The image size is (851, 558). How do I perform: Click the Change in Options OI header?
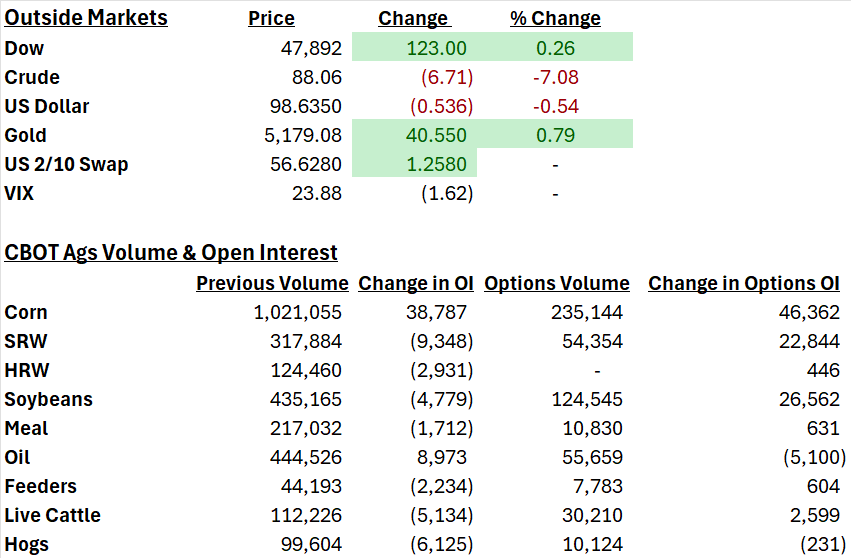tap(744, 283)
